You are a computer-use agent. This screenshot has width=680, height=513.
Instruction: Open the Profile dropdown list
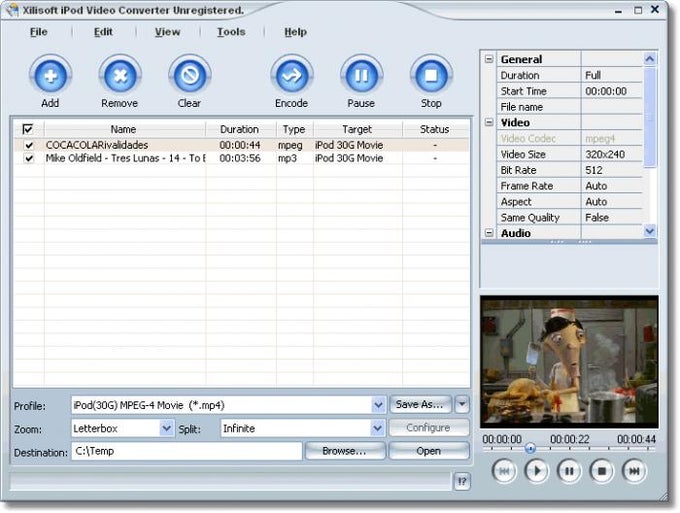click(x=378, y=405)
